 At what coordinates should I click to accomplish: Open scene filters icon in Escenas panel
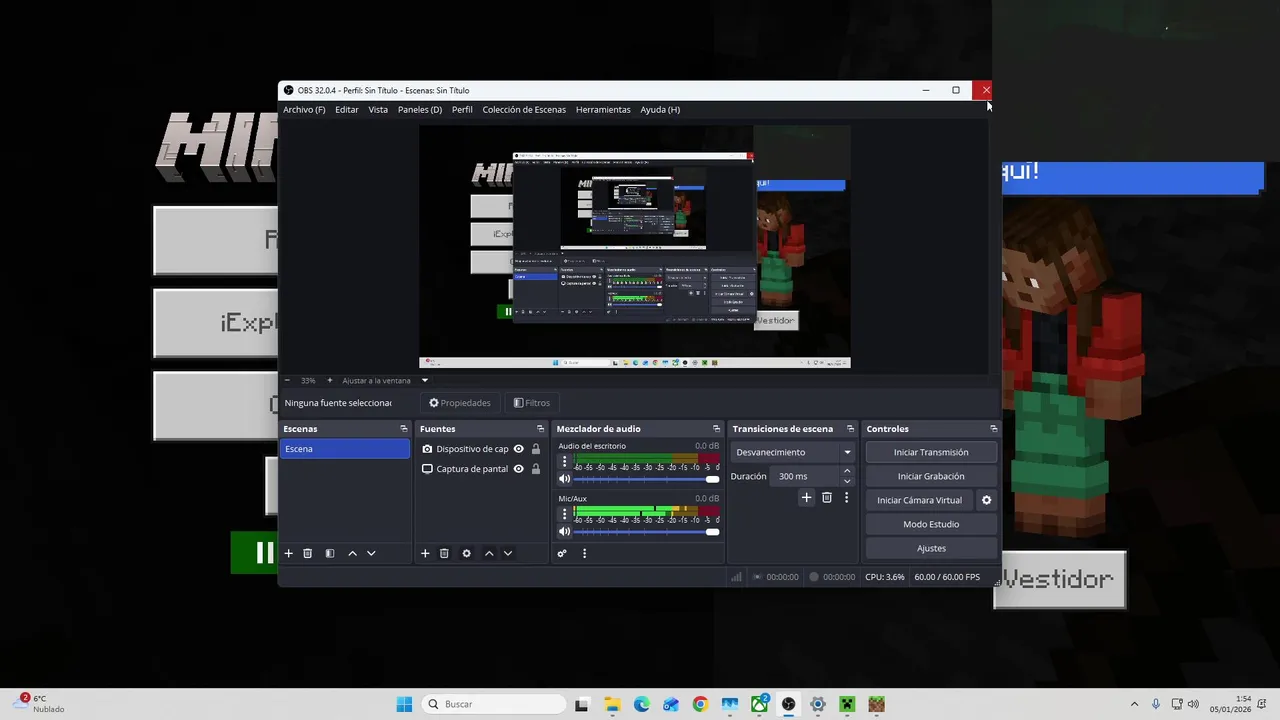point(330,553)
